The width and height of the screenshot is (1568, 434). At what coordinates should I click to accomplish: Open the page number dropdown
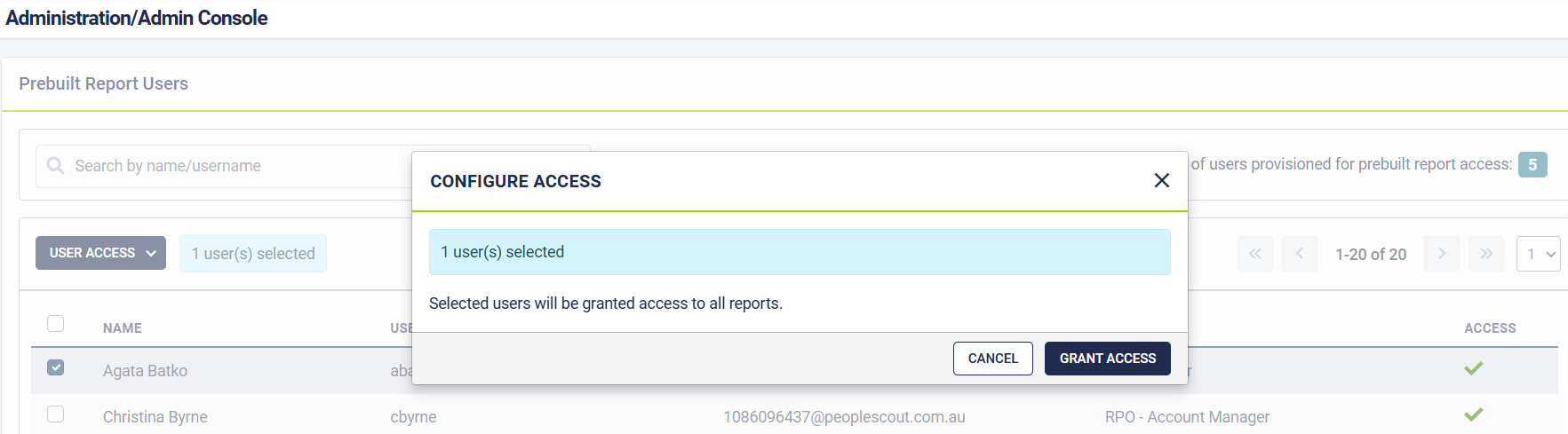click(x=1539, y=254)
